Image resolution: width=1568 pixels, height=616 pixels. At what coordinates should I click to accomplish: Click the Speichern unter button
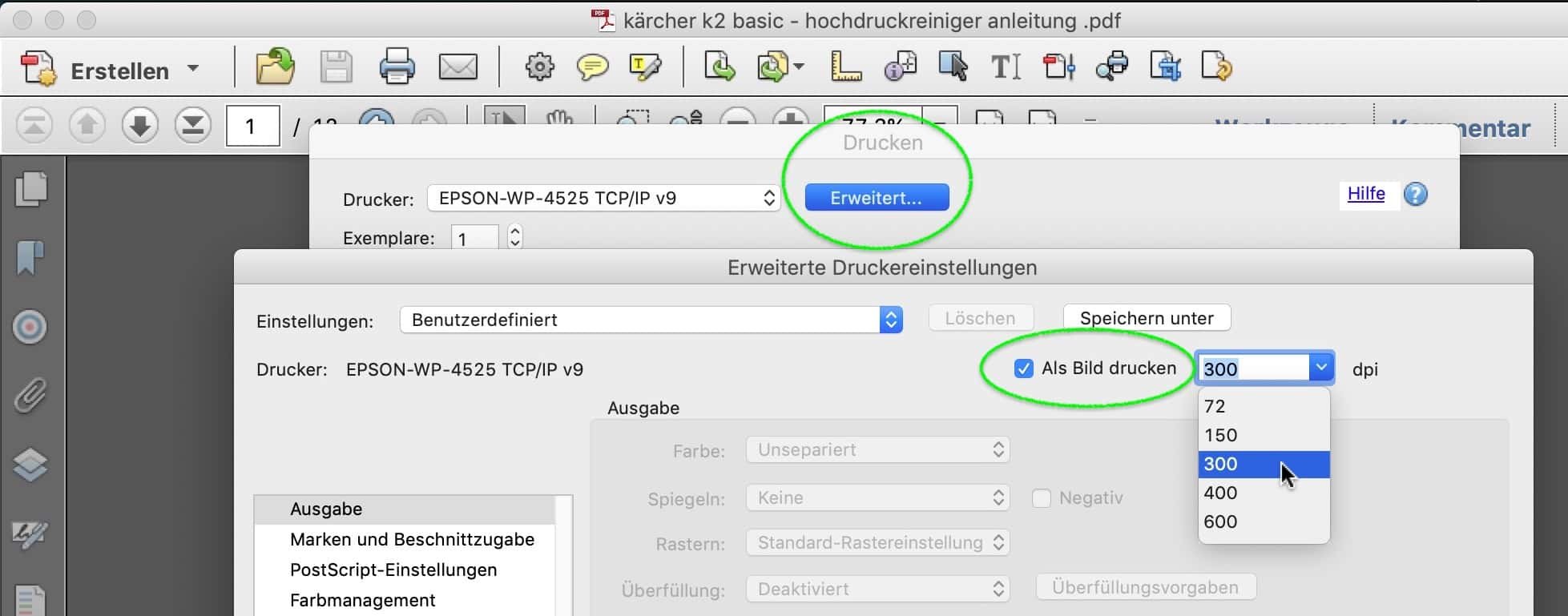tap(1147, 318)
